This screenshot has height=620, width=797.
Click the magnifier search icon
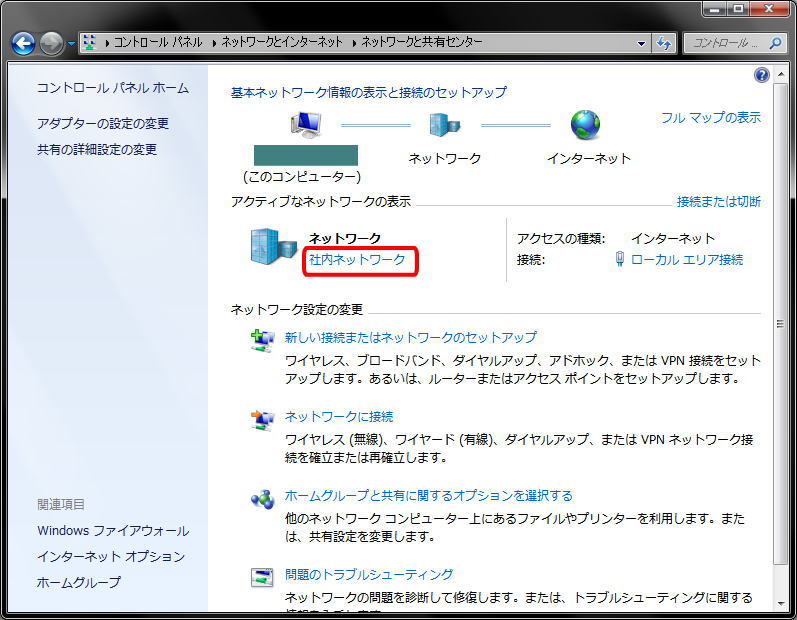775,43
